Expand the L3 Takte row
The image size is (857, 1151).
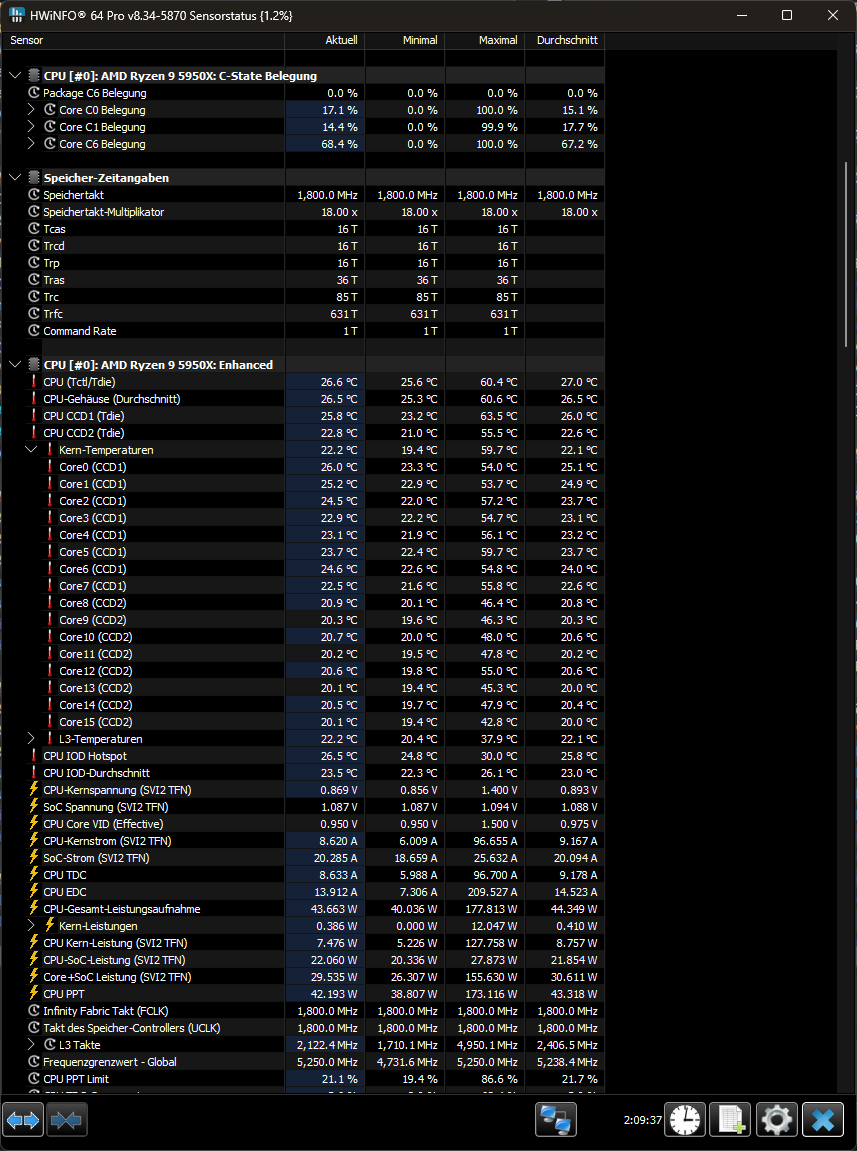click(x=31, y=1045)
